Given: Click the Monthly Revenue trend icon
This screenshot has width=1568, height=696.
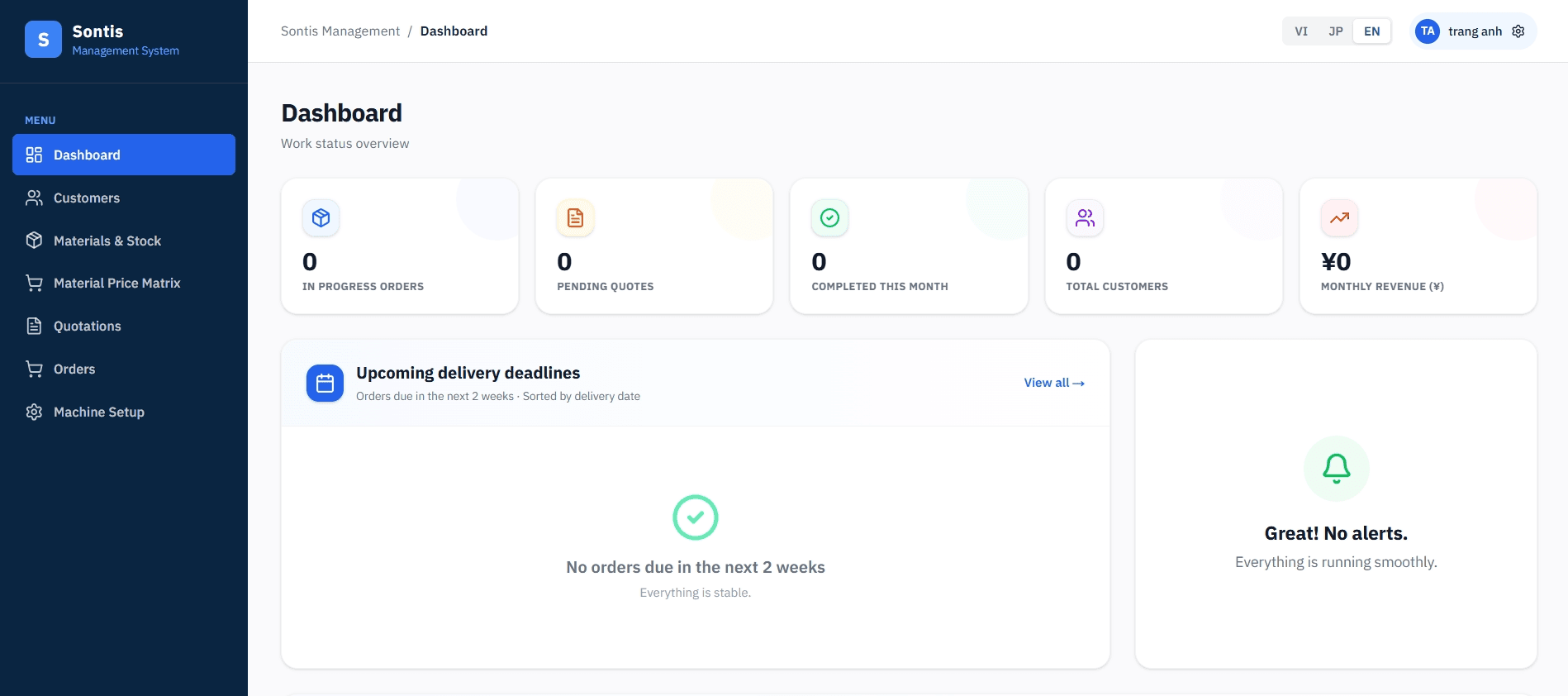Looking at the screenshot, I should 1340,218.
